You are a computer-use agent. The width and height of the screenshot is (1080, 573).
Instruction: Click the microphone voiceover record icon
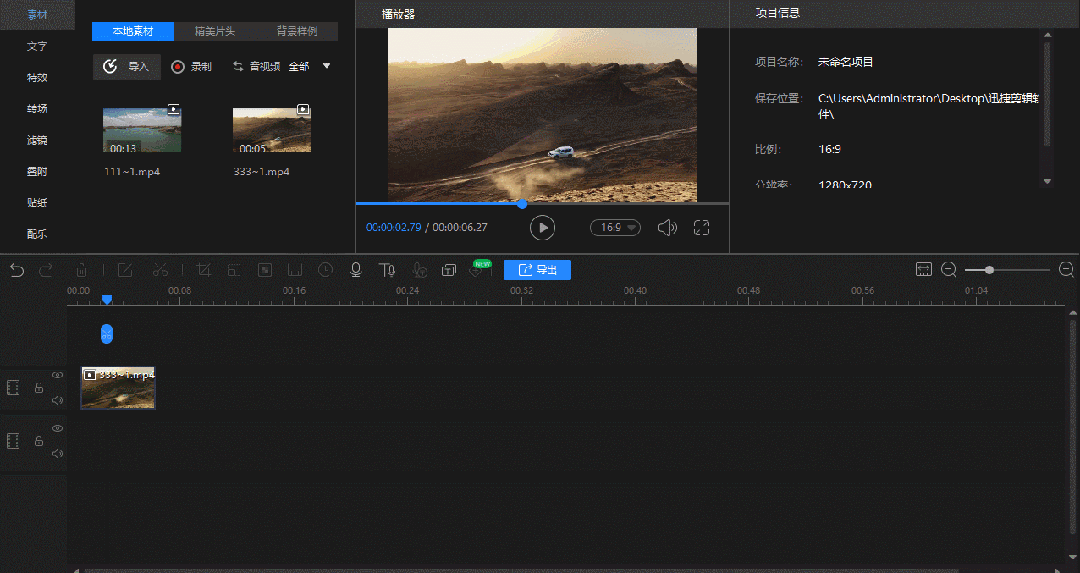point(355,270)
